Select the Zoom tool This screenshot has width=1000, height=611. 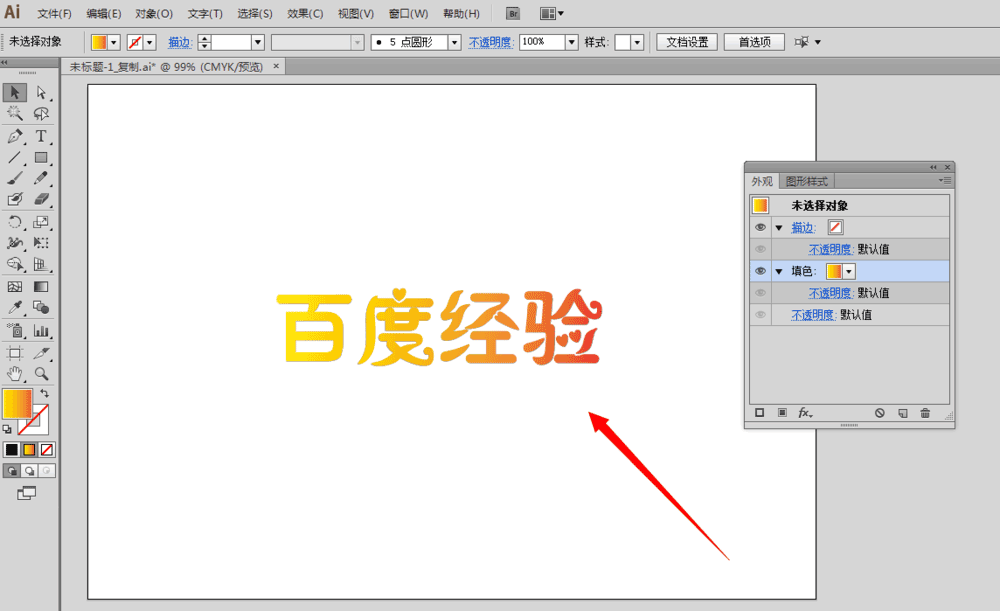tap(41, 374)
